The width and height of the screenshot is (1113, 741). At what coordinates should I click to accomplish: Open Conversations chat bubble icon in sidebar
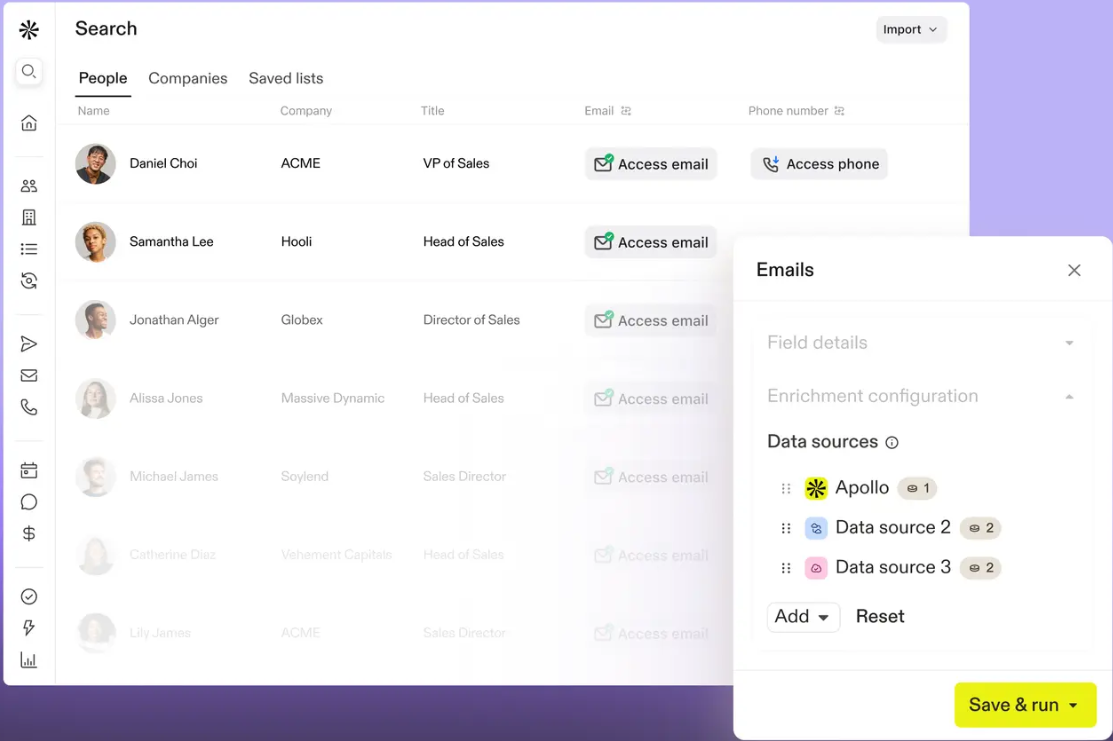(28, 502)
